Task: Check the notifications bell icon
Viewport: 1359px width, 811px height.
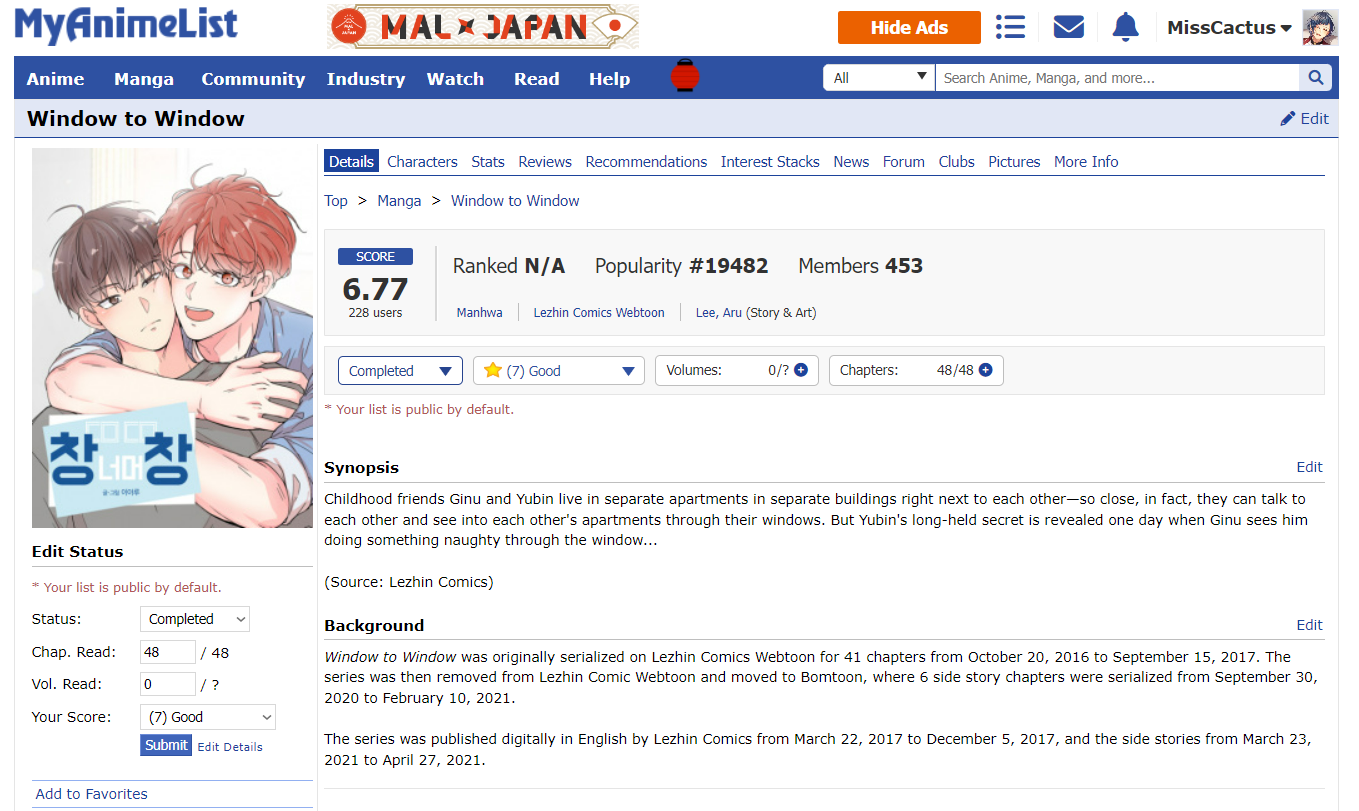Action: (1126, 27)
